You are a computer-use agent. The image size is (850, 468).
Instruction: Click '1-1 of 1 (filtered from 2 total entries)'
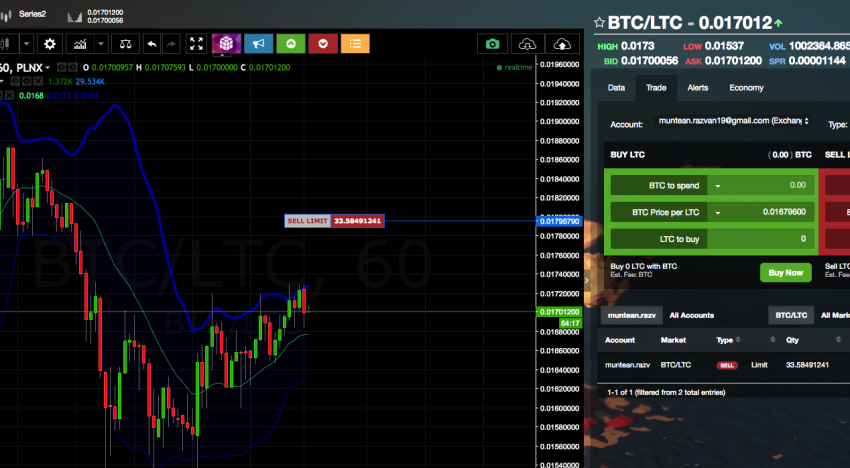click(666, 392)
